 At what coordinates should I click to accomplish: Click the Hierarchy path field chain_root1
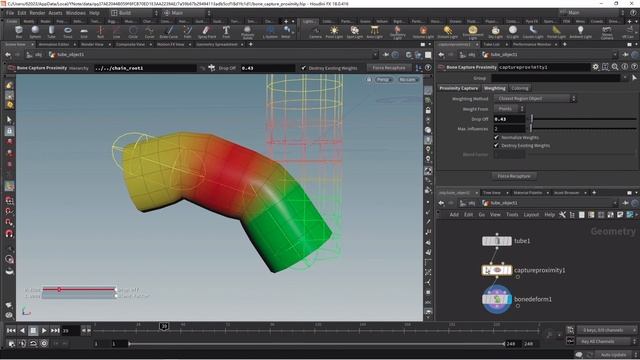point(145,68)
